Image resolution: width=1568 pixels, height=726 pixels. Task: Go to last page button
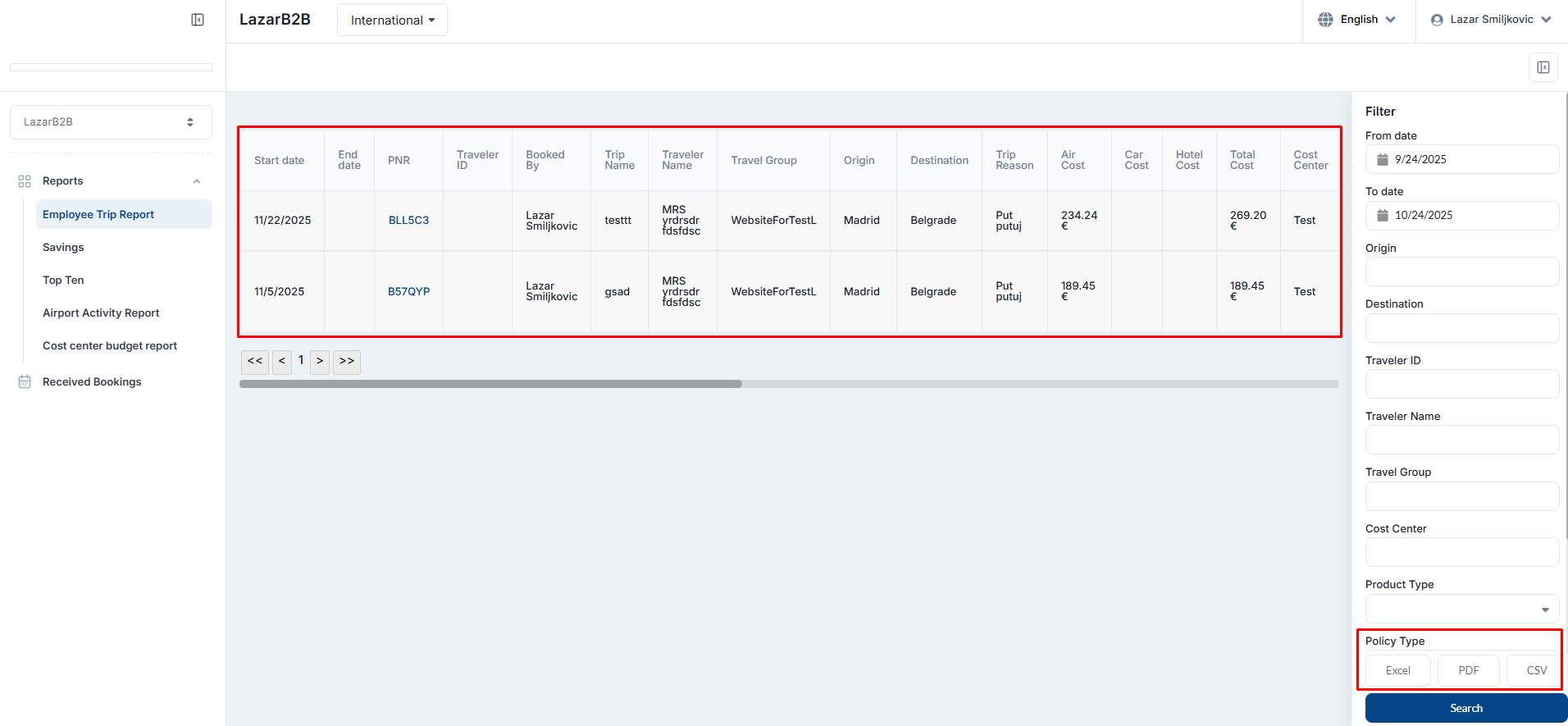point(347,361)
